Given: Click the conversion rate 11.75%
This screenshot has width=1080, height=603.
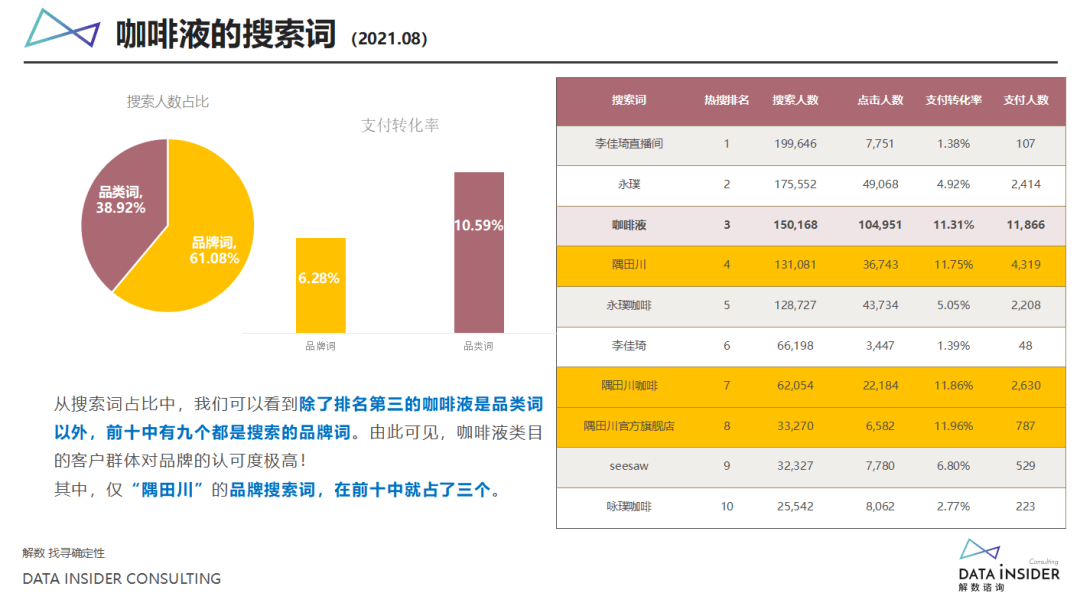Looking at the screenshot, I should [953, 265].
